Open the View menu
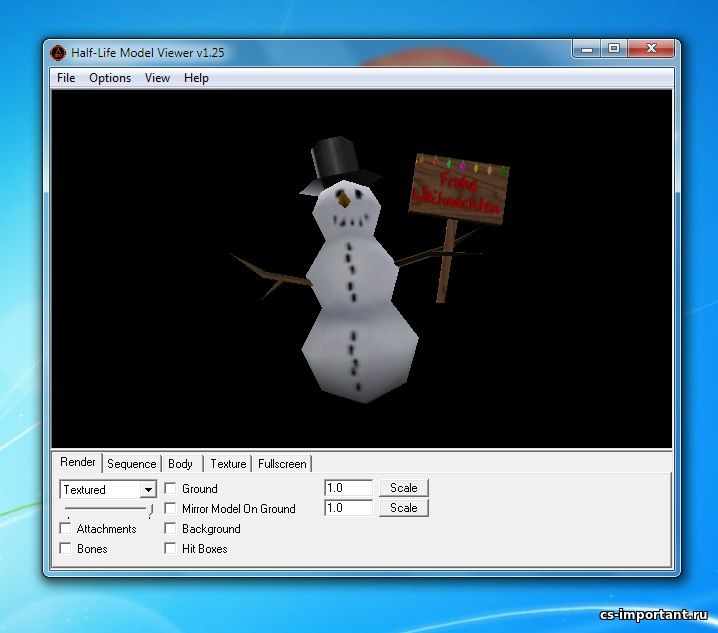 click(x=157, y=78)
